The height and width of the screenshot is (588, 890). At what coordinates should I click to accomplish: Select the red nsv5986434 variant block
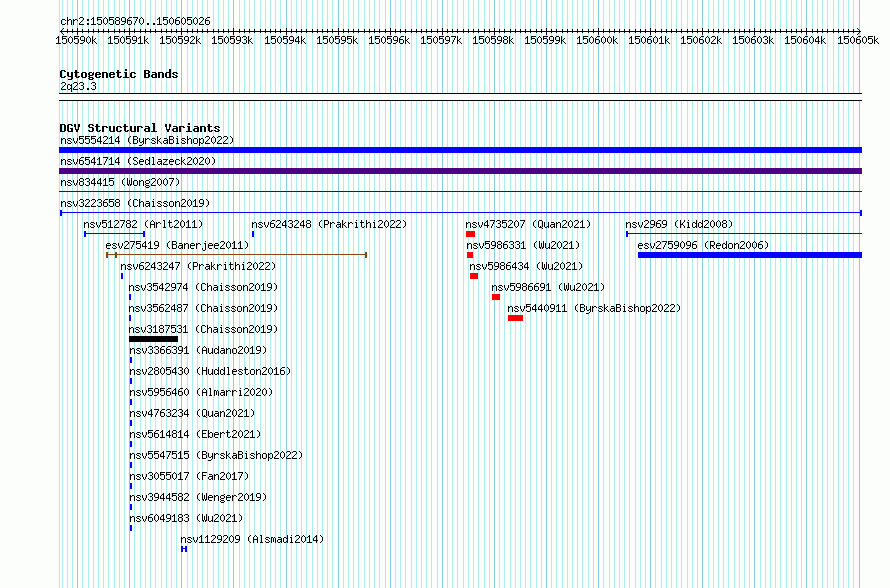click(474, 276)
